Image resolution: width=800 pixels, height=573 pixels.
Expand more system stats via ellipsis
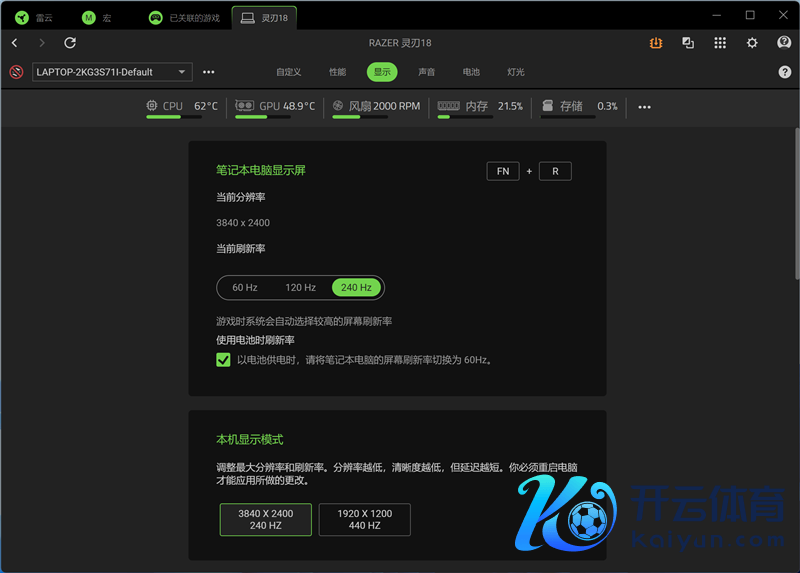pos(644,107)
